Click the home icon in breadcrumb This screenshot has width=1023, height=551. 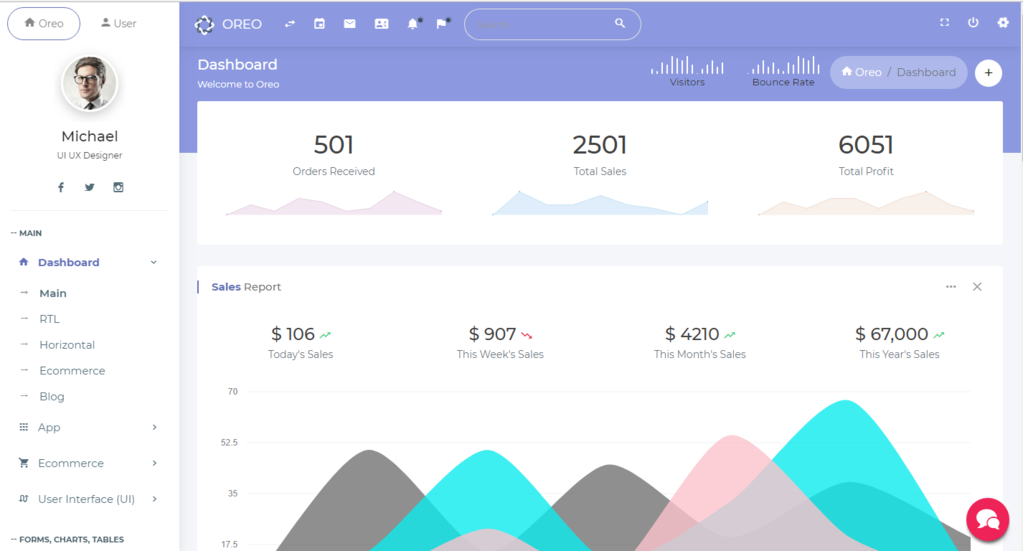(847, 72)
